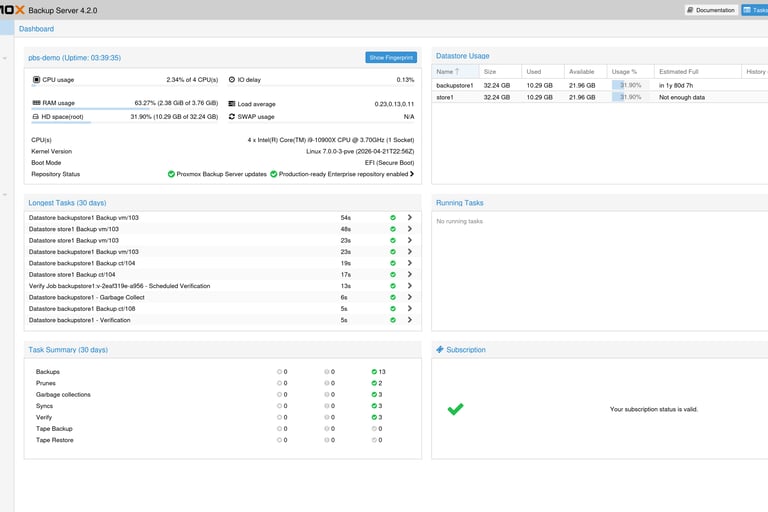Image resolution: width=768 pixels, height=512 pixels.
Task: Click the Load average value 0.23,0.13,0.11
Action: pyautogui.click(x=394, y=104)
